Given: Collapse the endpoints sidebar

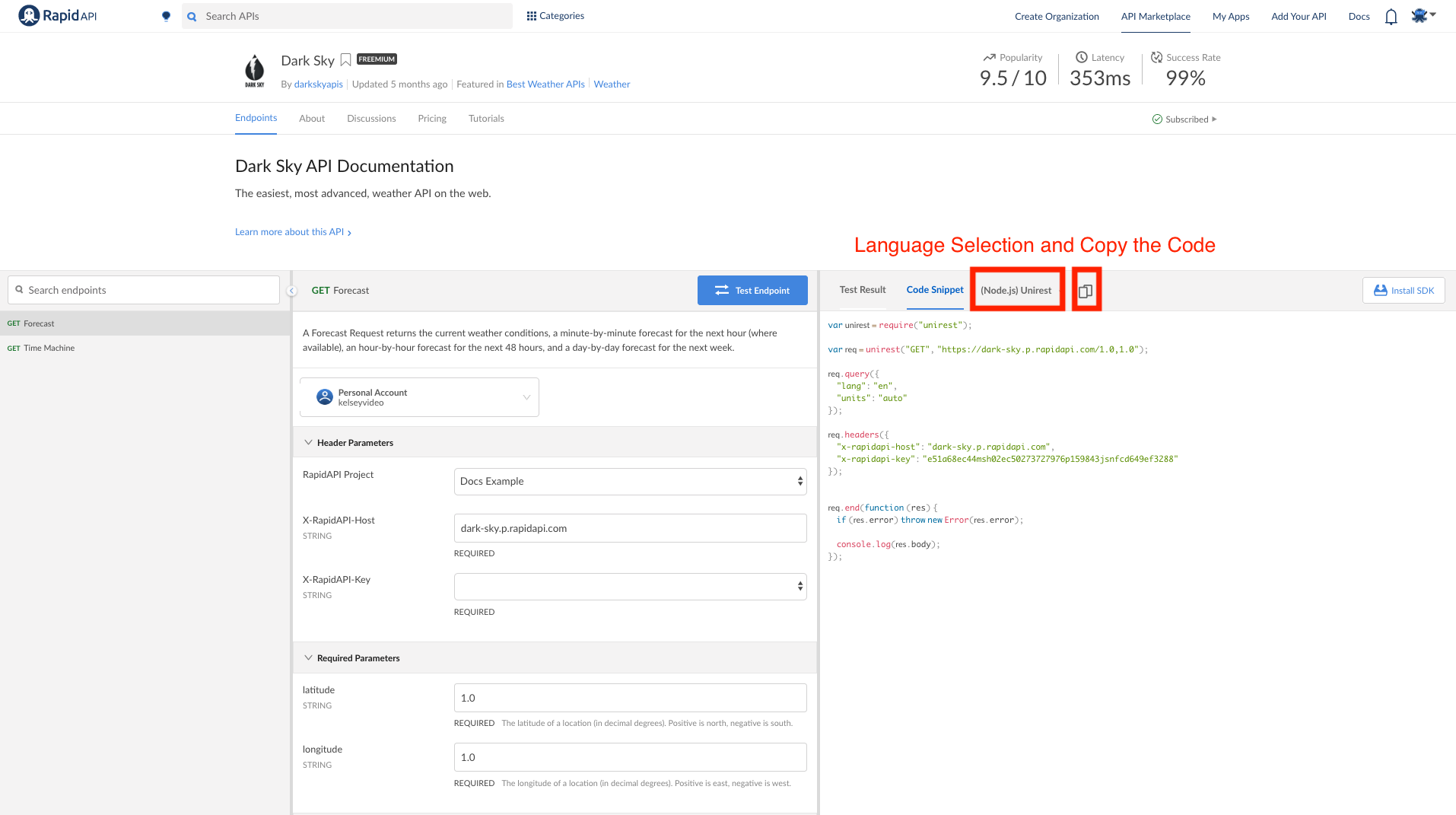Looking at the screenshot, I should click(x=291, y=291).
